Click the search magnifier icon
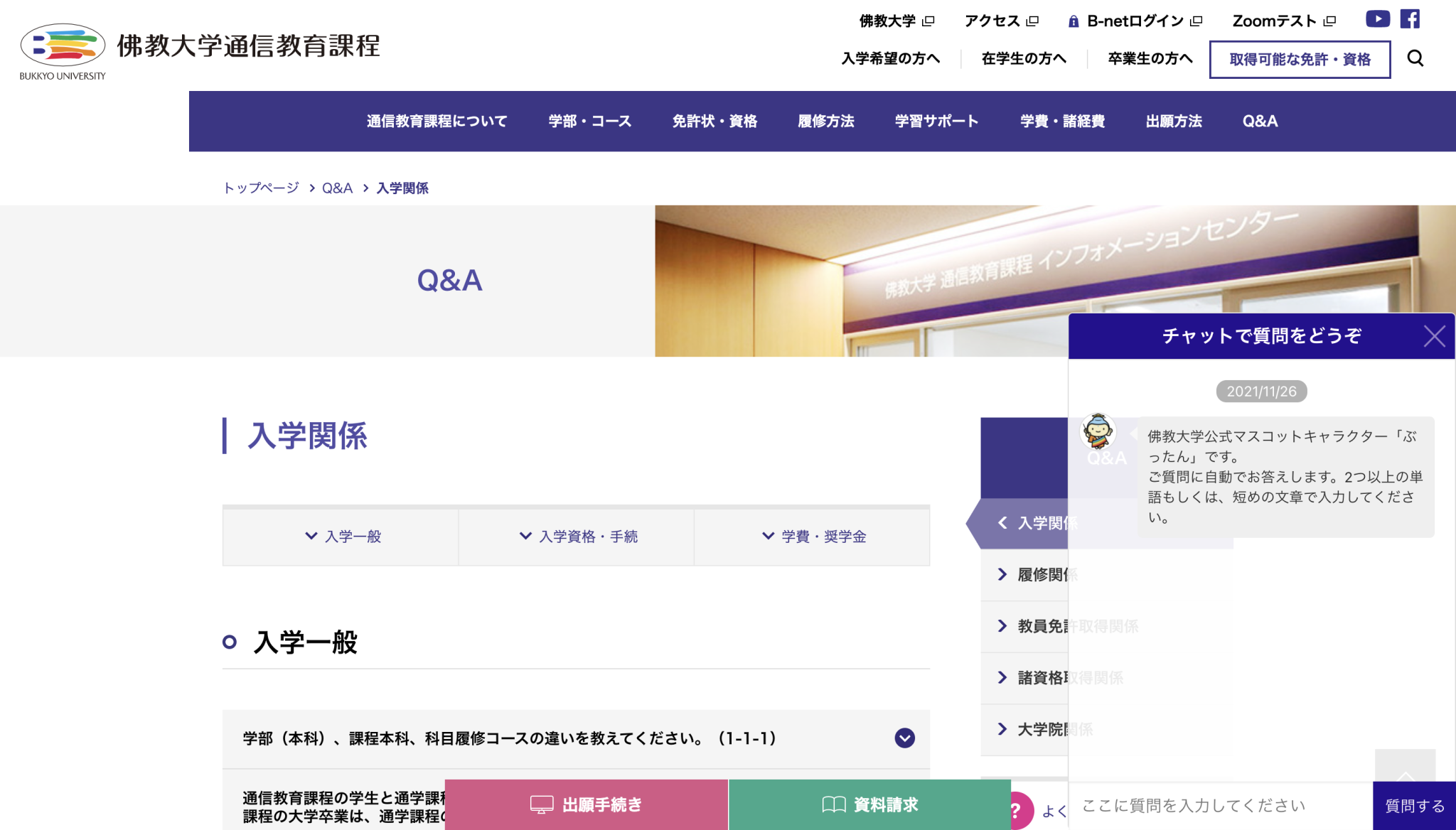1456x830 pixels. 1415,58
